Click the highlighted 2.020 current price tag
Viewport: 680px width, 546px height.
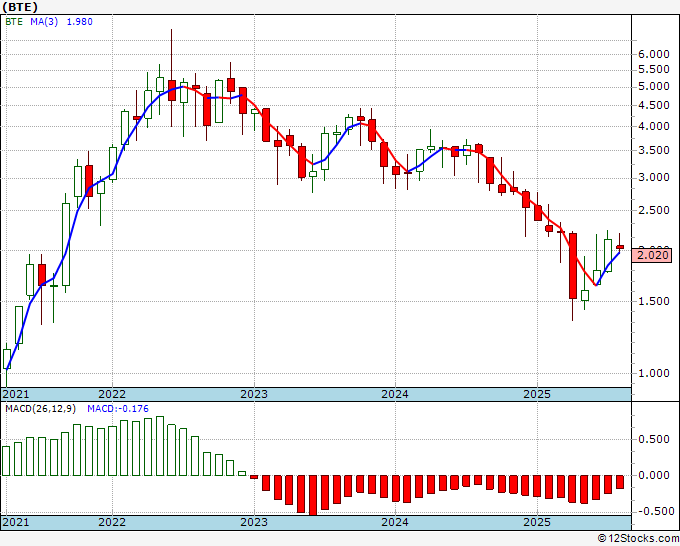pyautogui.click(x=654, y=255)
